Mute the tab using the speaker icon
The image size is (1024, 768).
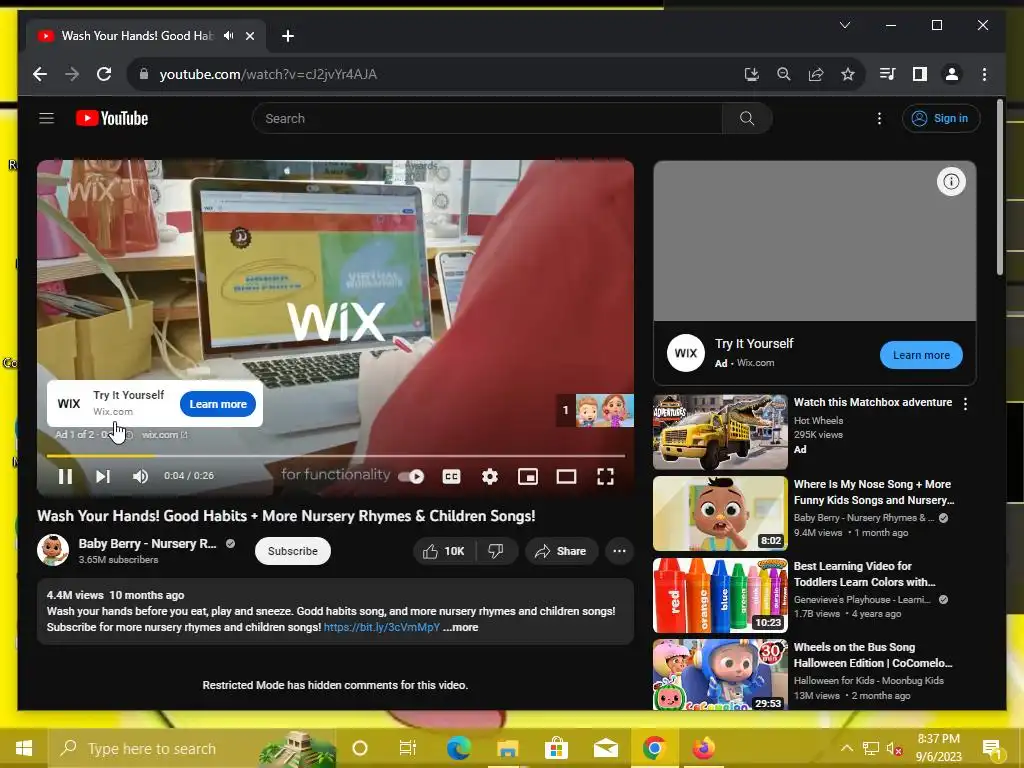(228, 36)
